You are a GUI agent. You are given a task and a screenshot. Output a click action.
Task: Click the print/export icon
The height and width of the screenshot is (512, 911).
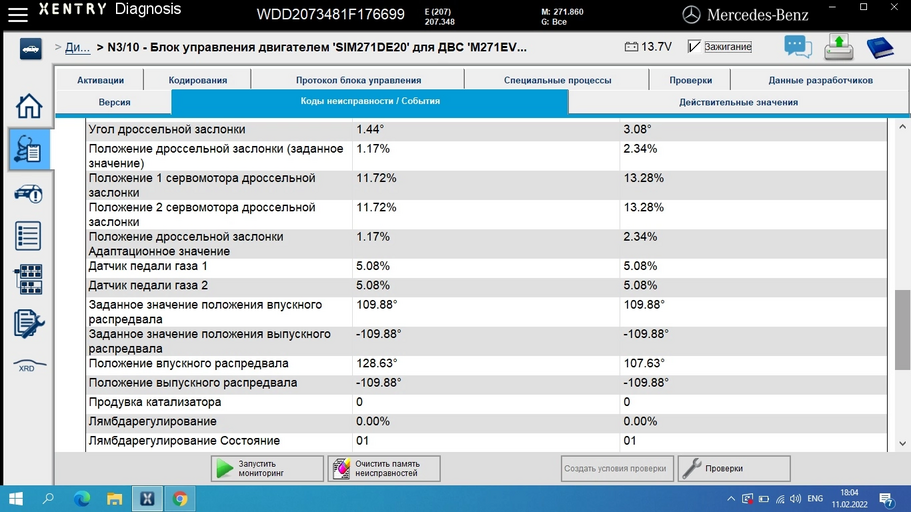838,47
